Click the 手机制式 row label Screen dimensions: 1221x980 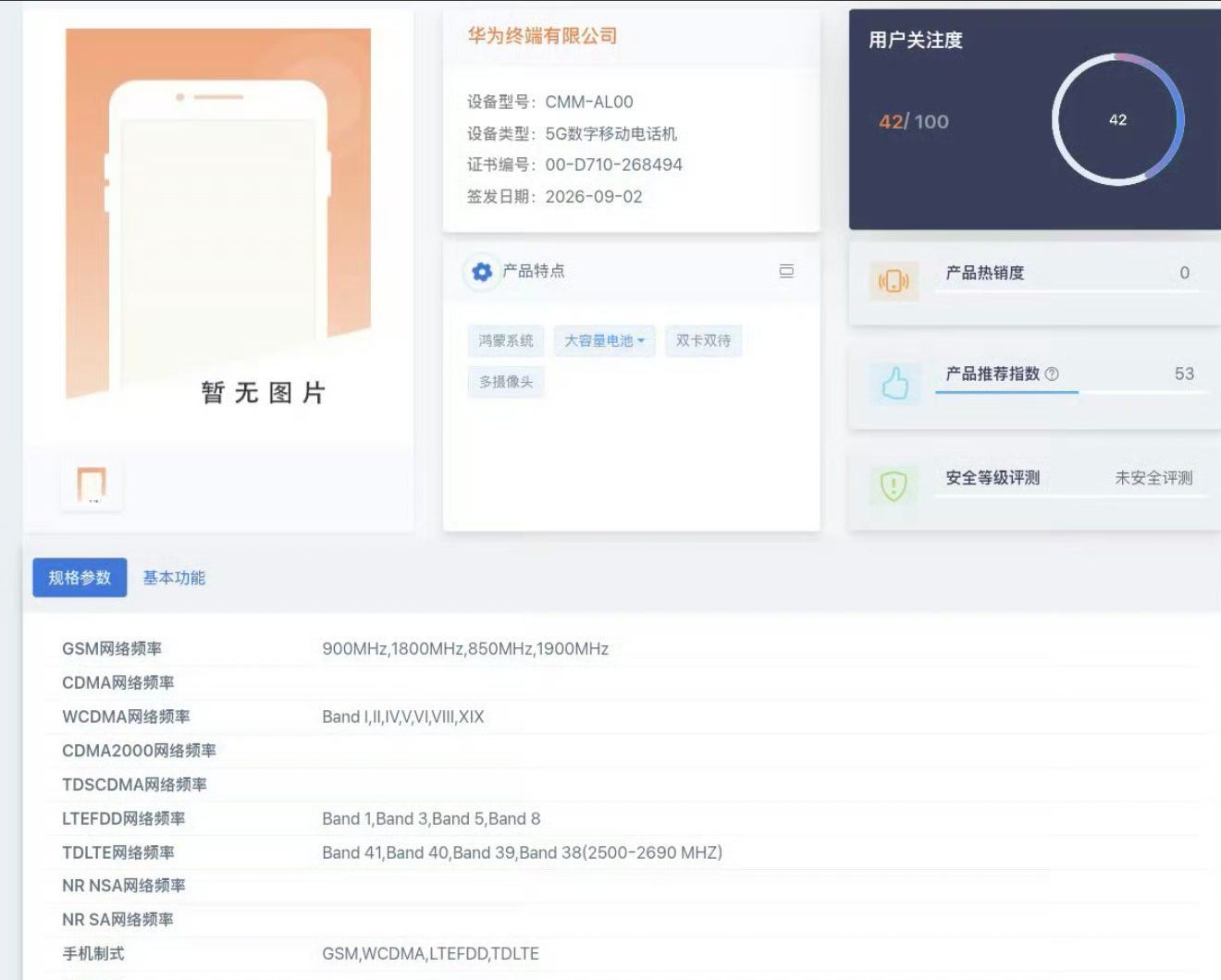coord(92,953)
